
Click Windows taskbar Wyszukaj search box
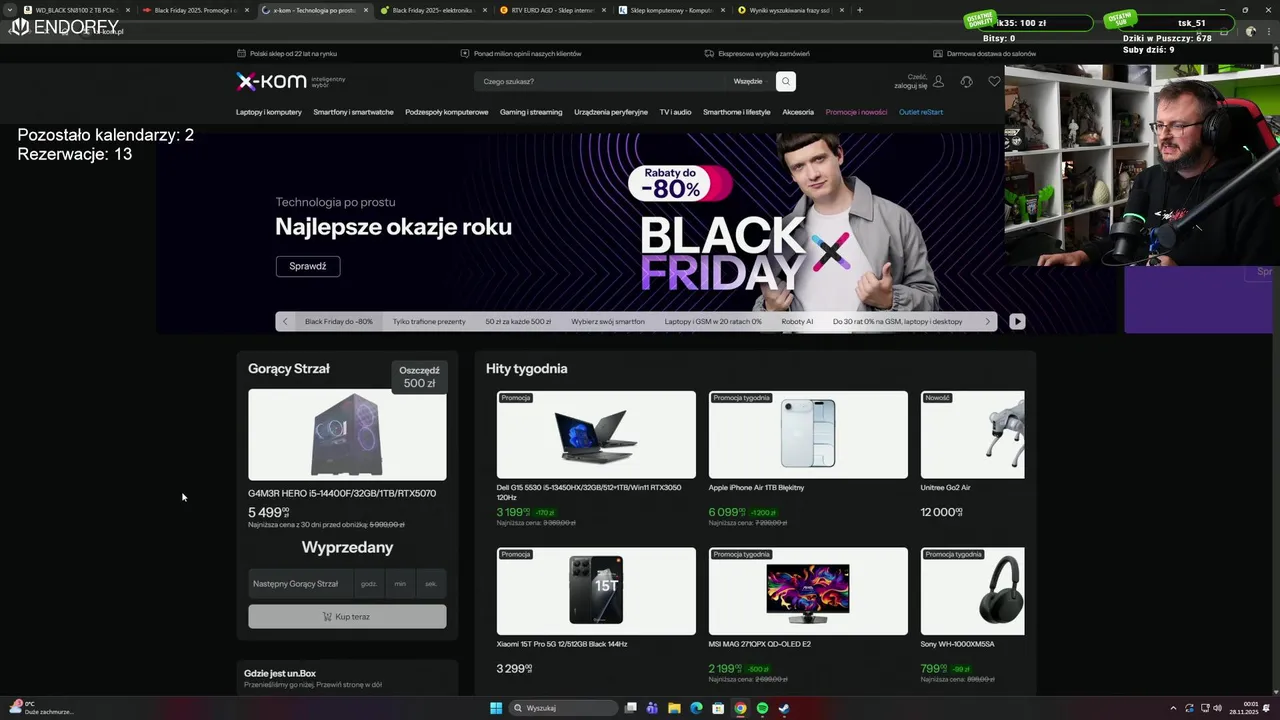click(564, 708)
